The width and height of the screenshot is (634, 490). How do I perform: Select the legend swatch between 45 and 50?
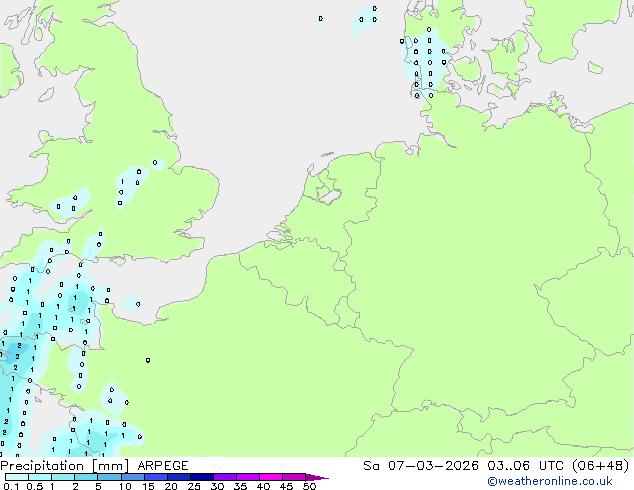click(x=297, y=477)
